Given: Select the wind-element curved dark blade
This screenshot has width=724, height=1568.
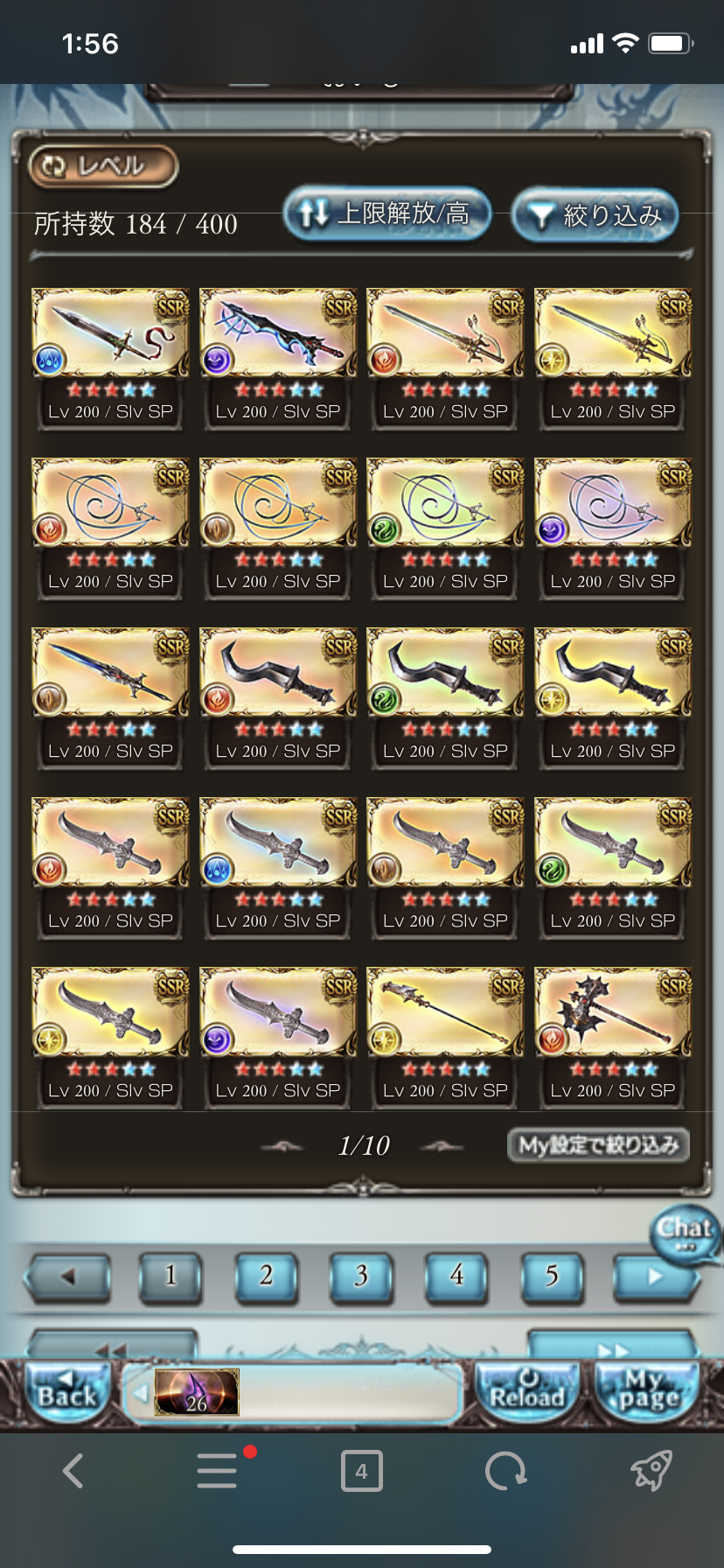Looking at the screenshot, I should click(446, 698).
